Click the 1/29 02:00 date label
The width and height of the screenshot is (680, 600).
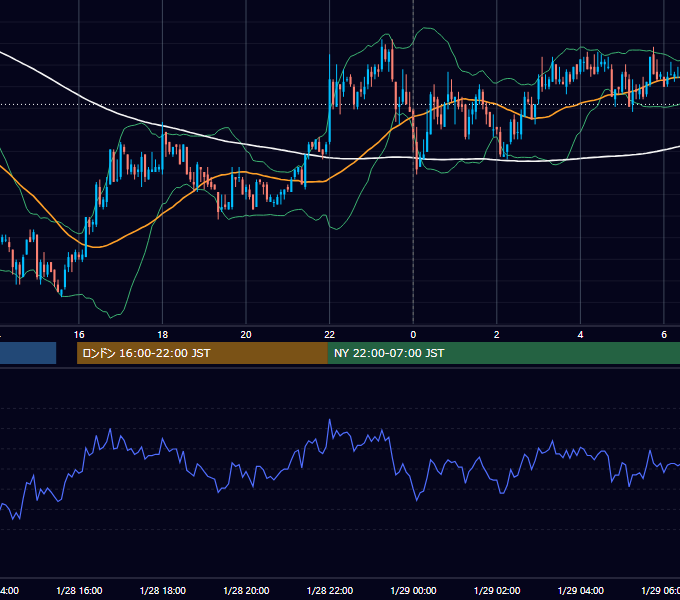497,591
